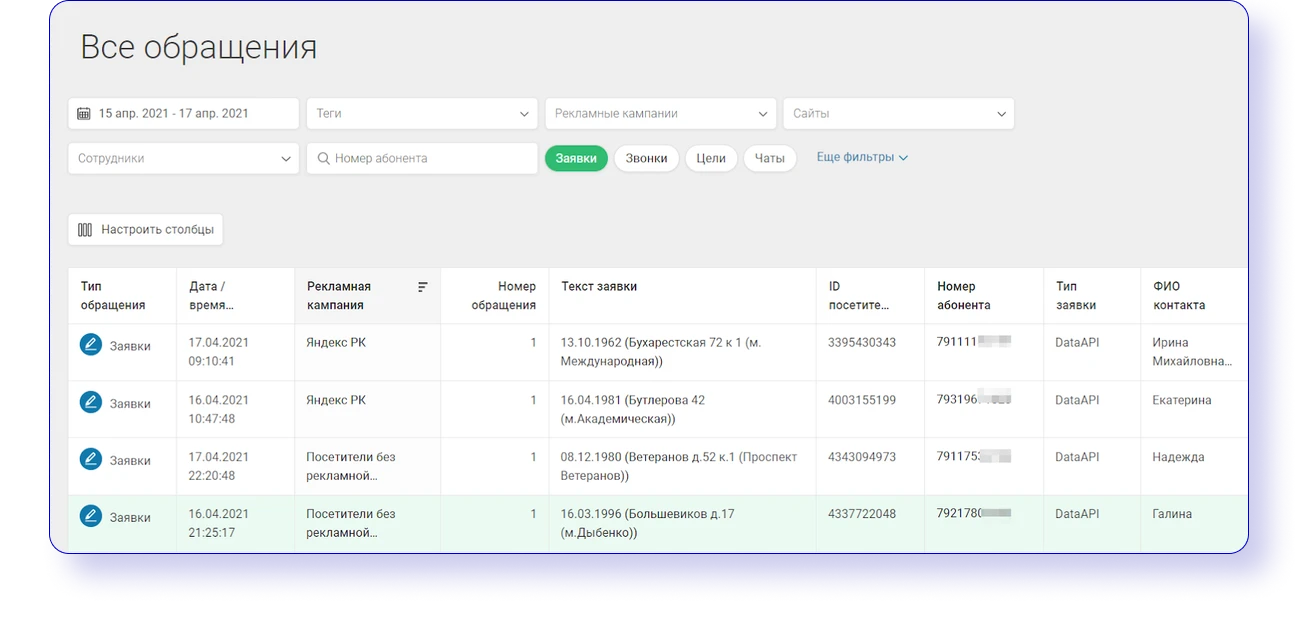Click contact name Надежда
Screen dimensions: 1298x624
pyautogui.click(x=1178, y=457)
